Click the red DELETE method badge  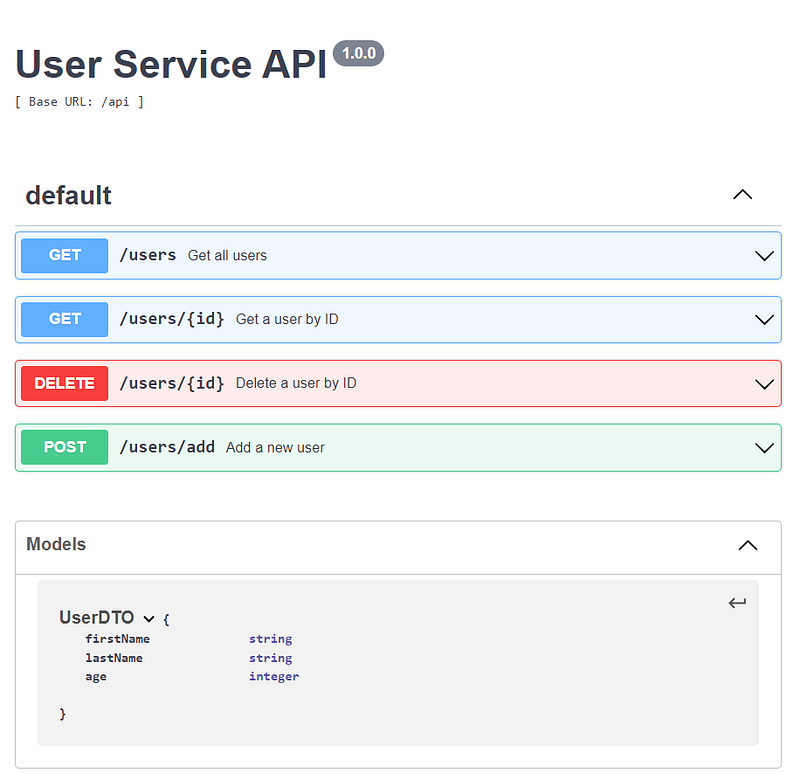(x=64, y=383)
